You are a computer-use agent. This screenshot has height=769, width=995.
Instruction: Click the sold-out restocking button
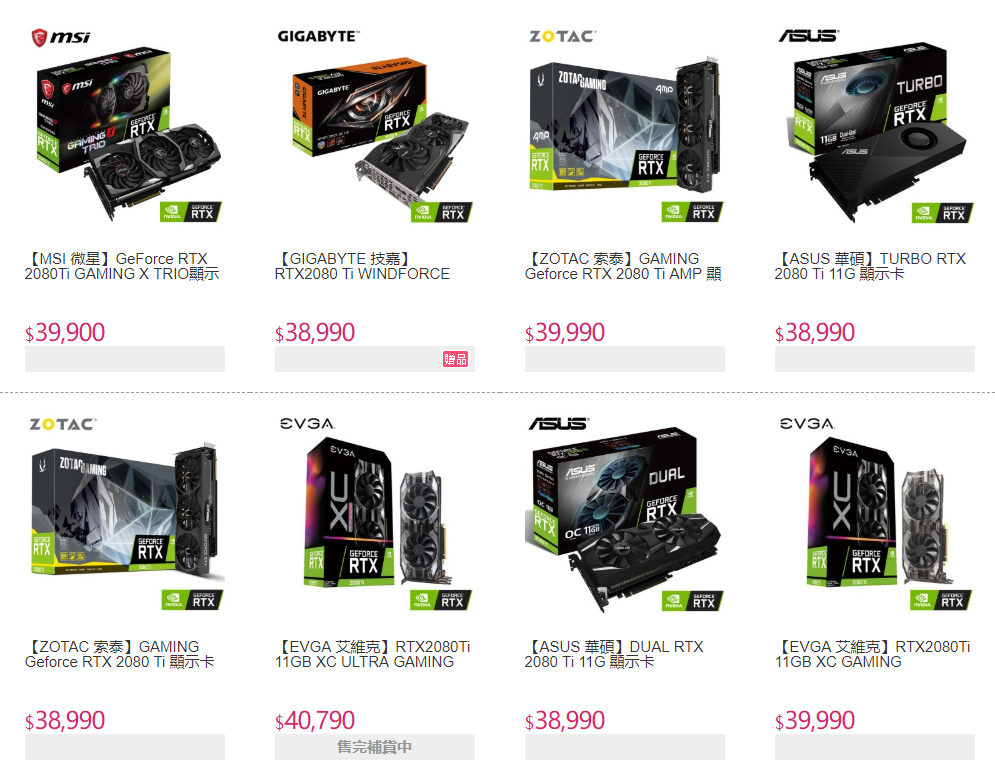coord(374,747)
